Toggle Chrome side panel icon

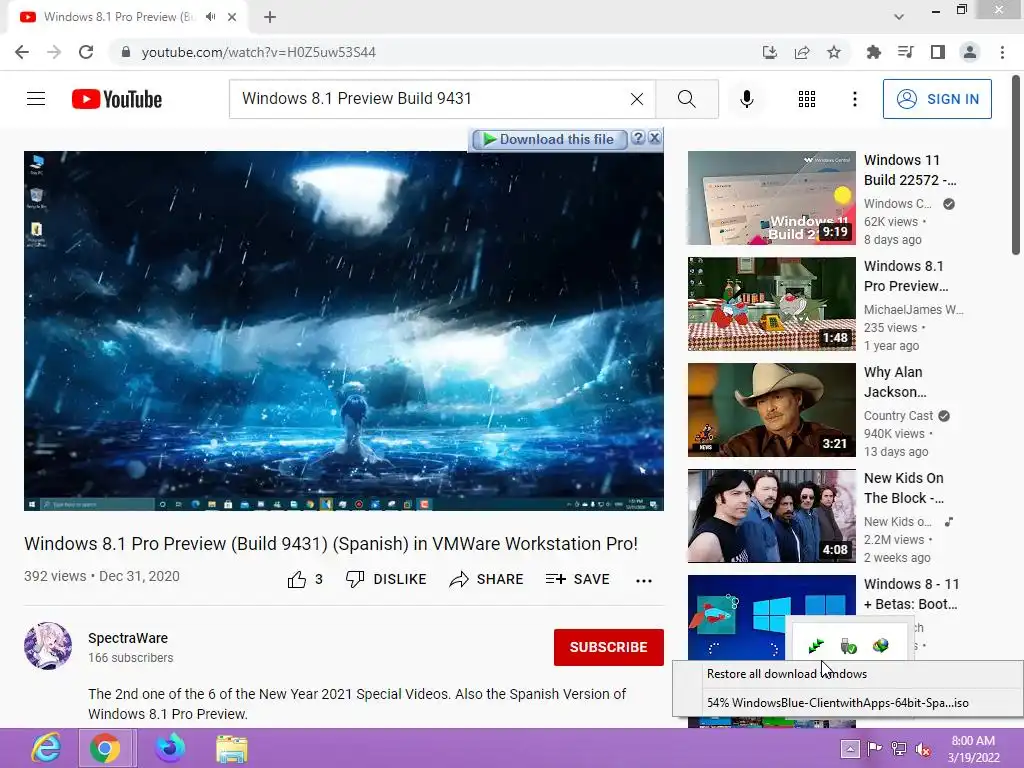coord(938,52)
